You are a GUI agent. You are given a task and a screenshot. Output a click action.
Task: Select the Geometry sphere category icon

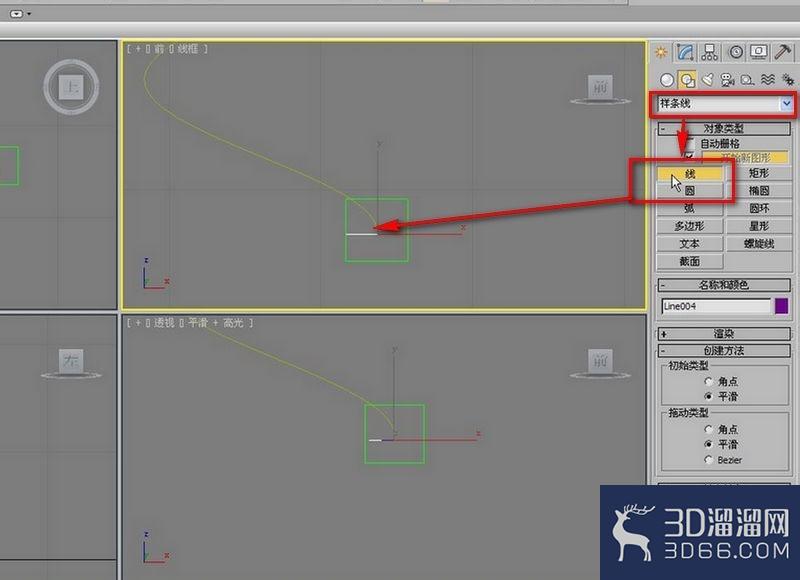[x=666, y=80]
